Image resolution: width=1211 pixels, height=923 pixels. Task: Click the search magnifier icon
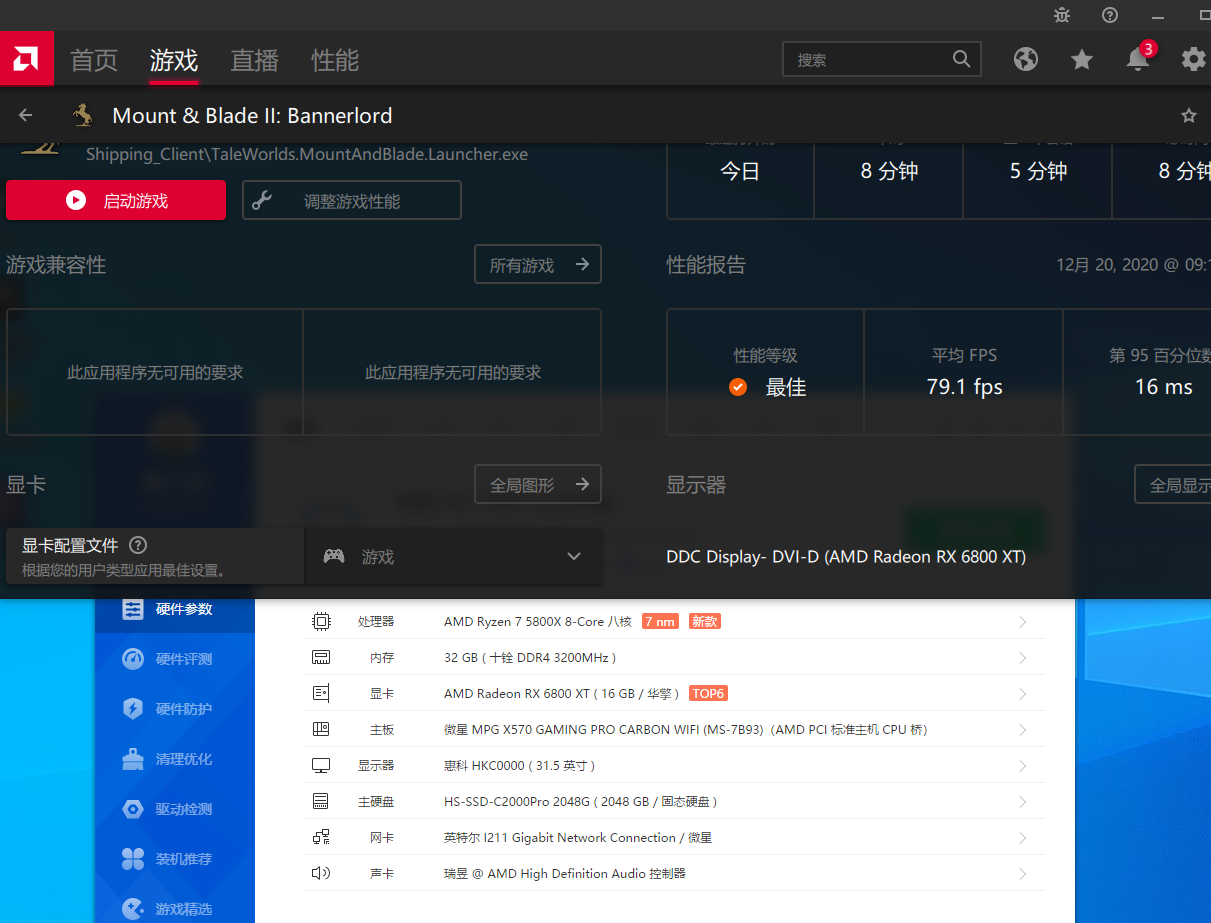961,59
